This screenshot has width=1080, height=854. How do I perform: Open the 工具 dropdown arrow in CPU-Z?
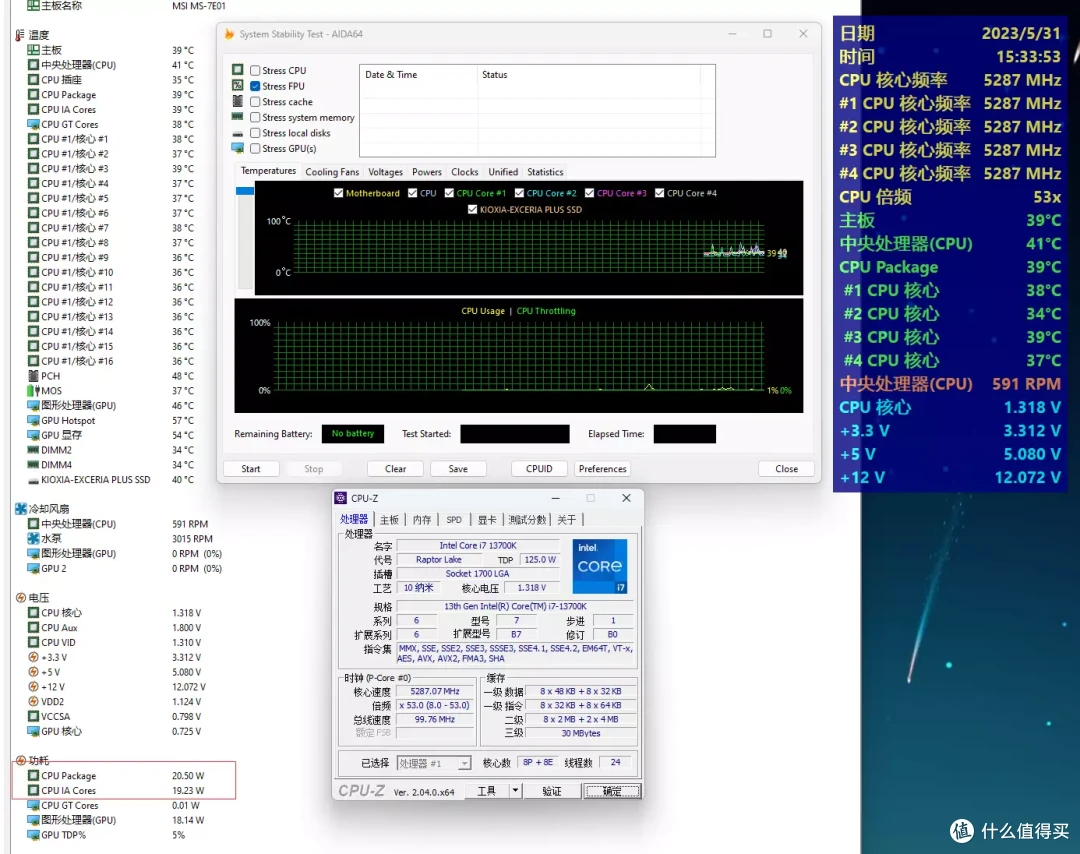(x=515, y=791)
